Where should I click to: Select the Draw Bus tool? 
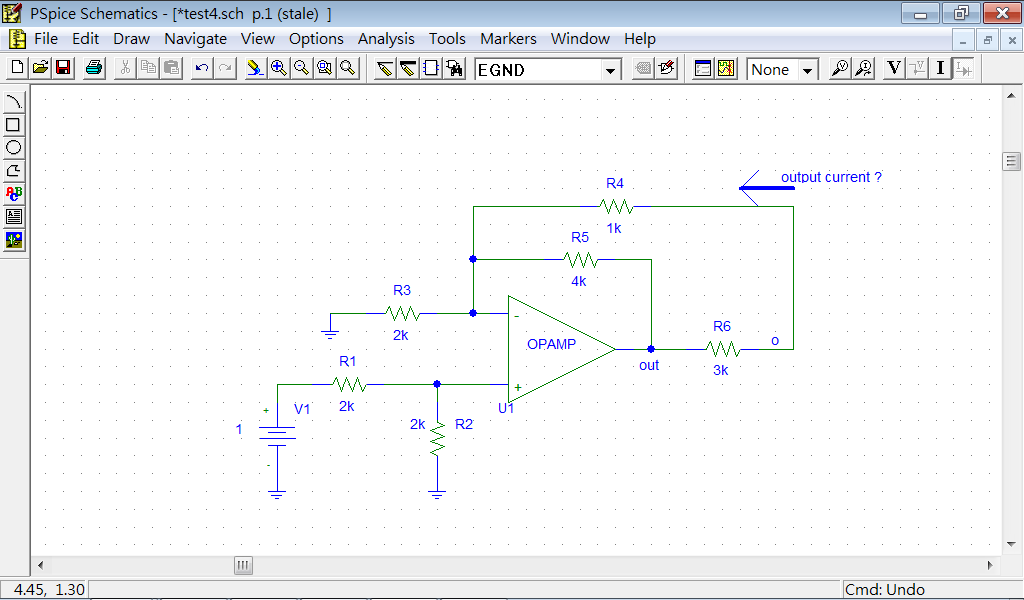coord(408,68)
